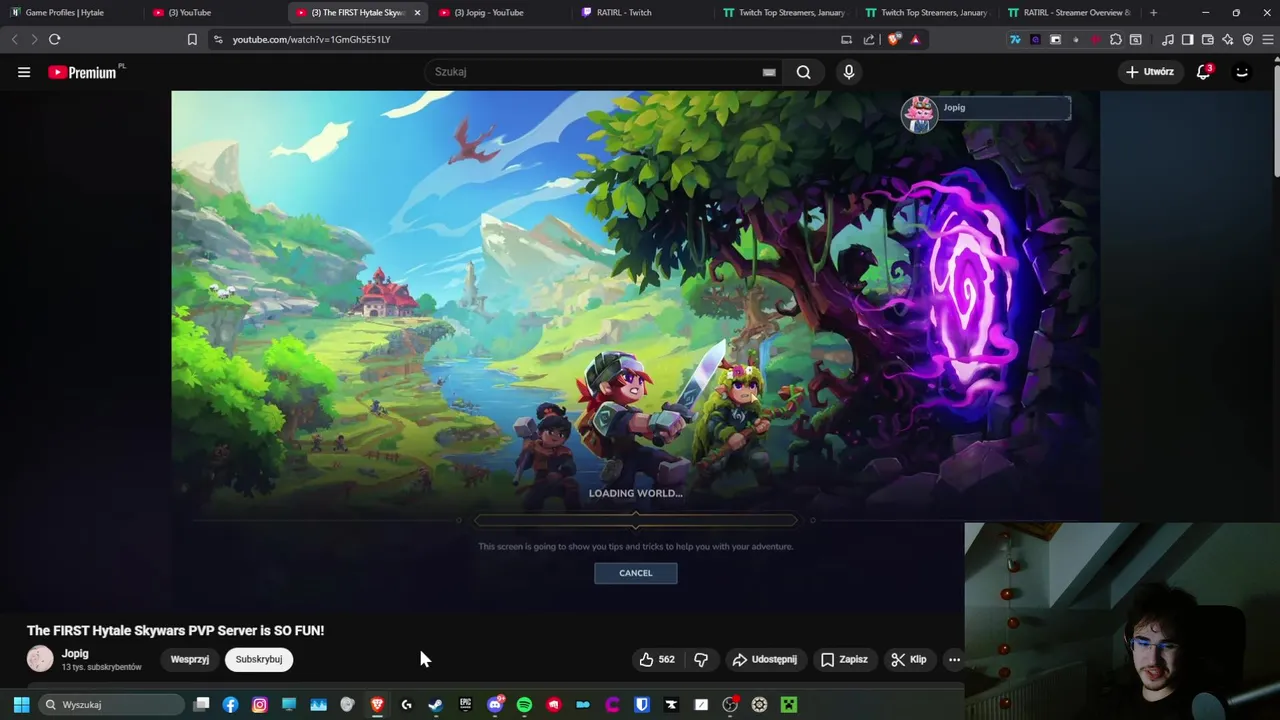This screenshot has height=720, width=1280.
Task: Click the Wyszukaj taskbar search box
Action: tap(112, 704)
